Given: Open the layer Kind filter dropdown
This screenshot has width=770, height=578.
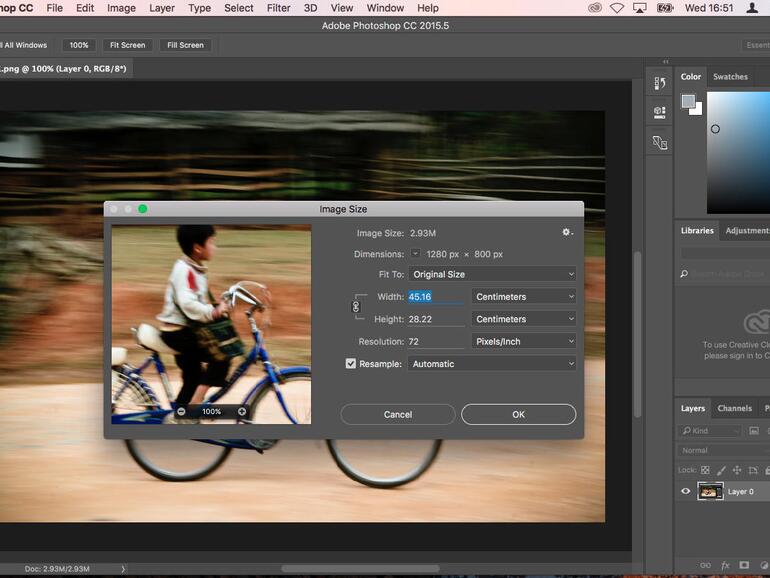Looking at the screenshot, I should pos(710,431).
